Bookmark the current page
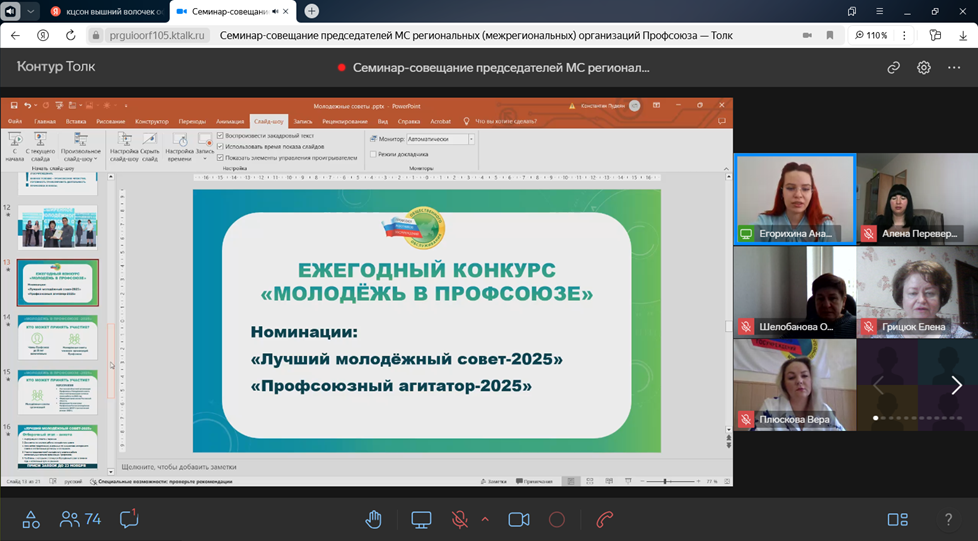The height and width of the screenshot is (541, 978). pyautogui.click(x=830, y=36)
